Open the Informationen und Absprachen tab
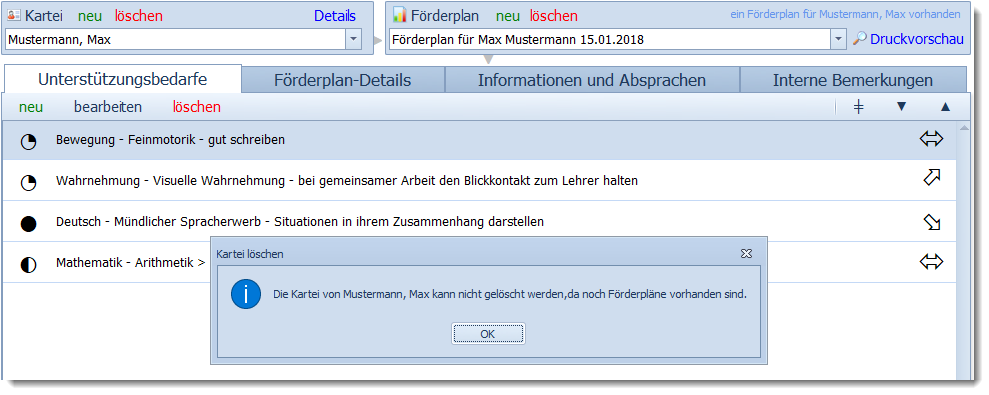The width and height of the screenshot is (989, 395). click(x=592, y=80)
